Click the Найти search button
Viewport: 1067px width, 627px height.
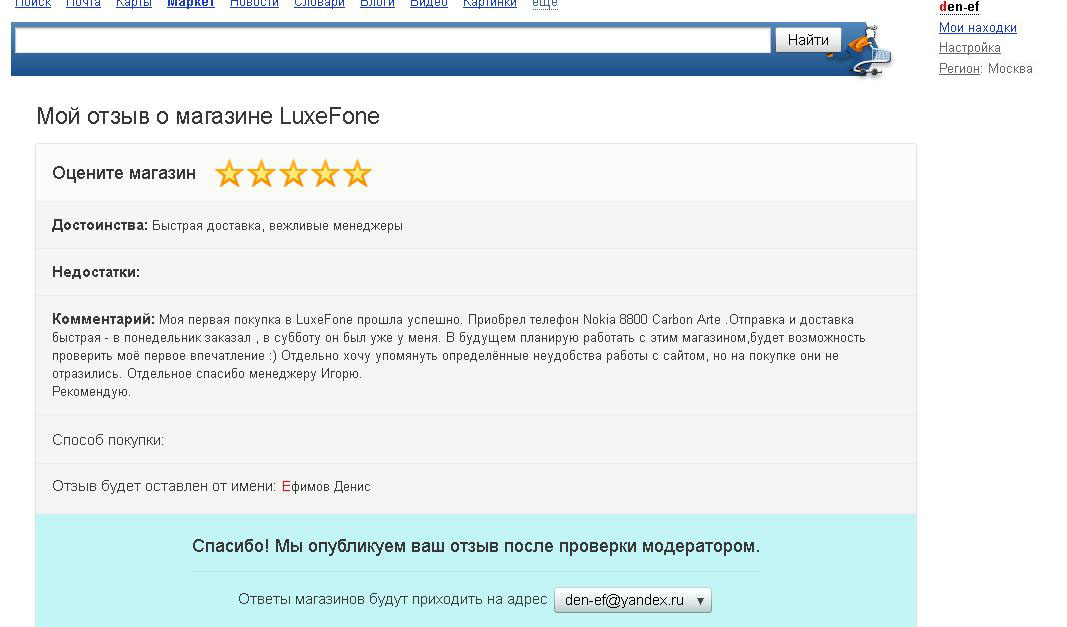click(808, 39)
